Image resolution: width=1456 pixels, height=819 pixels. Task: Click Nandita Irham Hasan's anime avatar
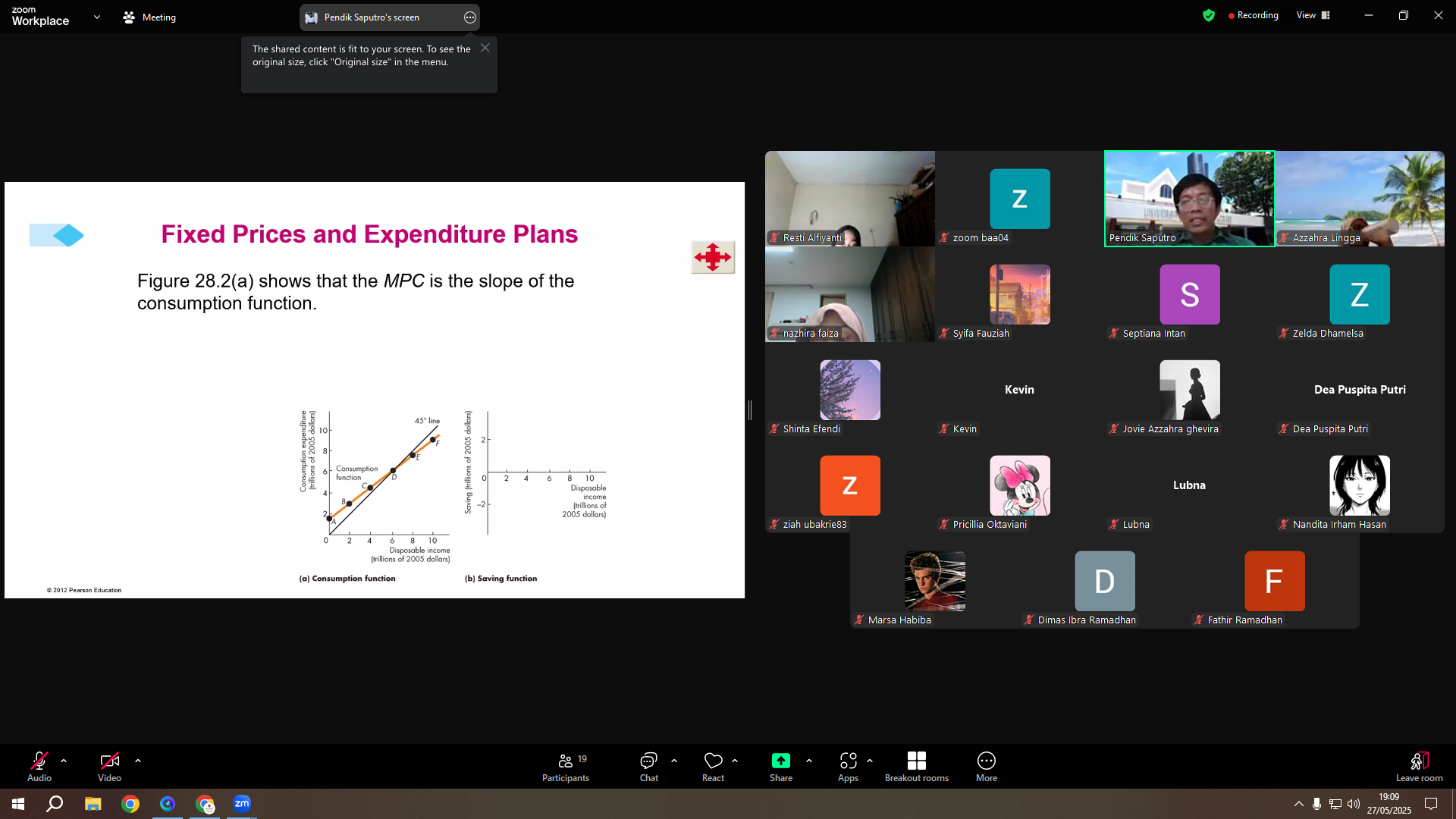click(x=1360, y=485)
